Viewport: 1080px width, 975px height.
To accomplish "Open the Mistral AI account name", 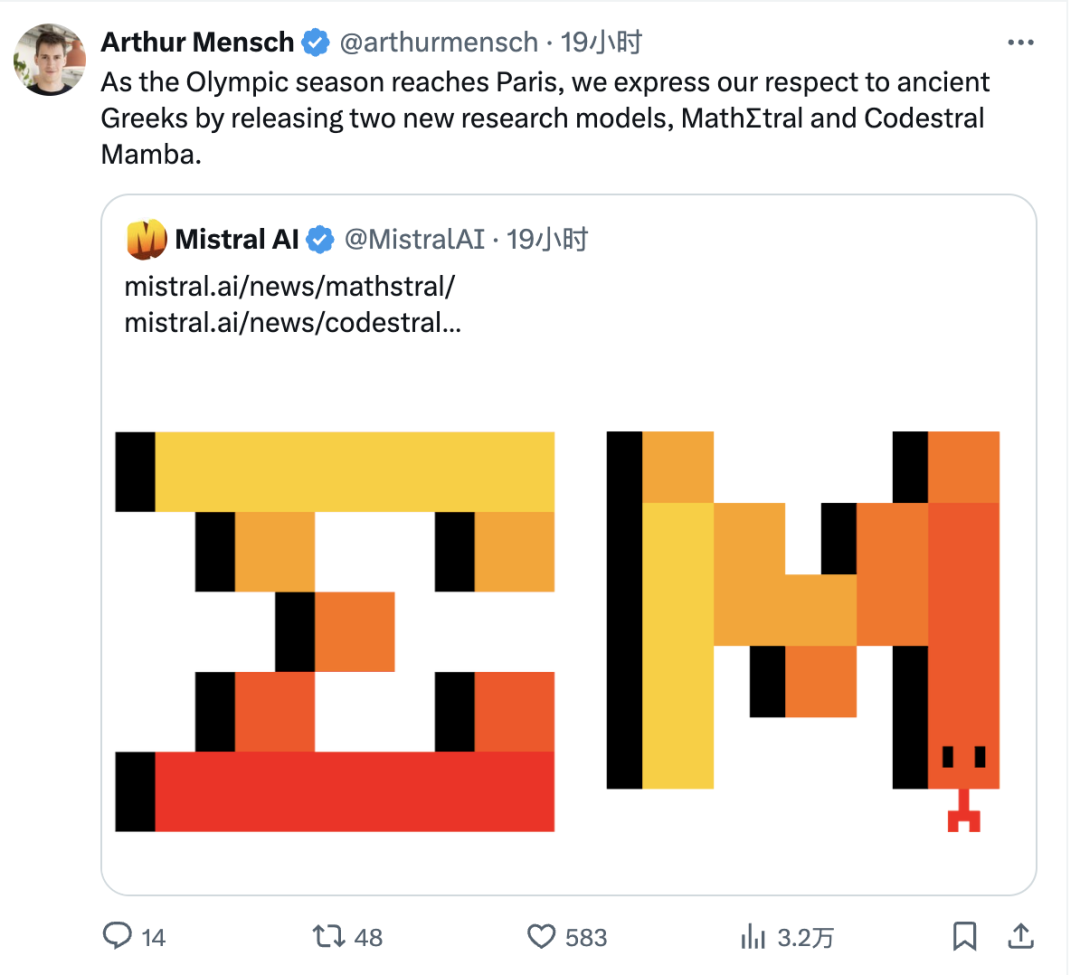I will click(x=235, y=240).
